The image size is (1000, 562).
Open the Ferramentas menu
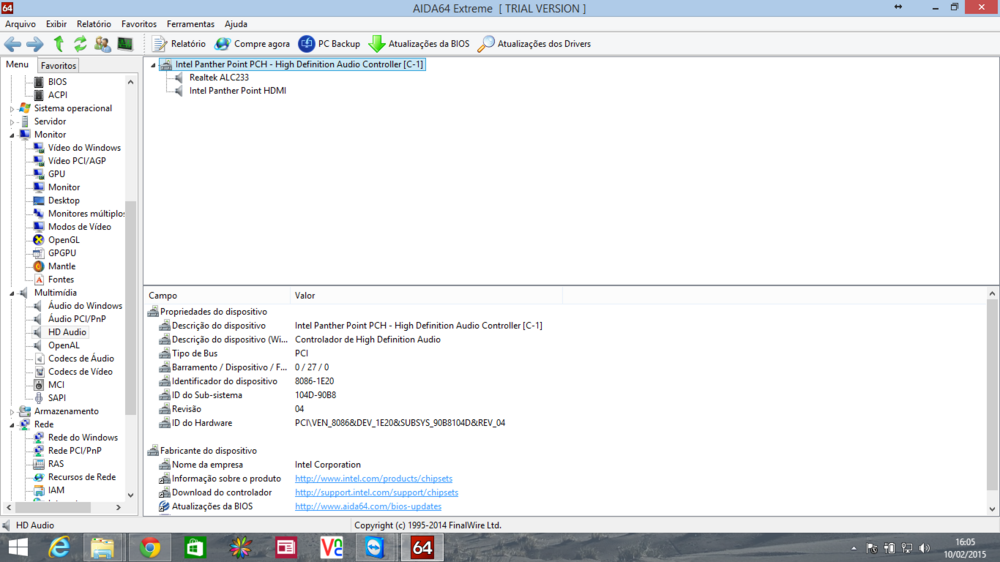[190, 24]
